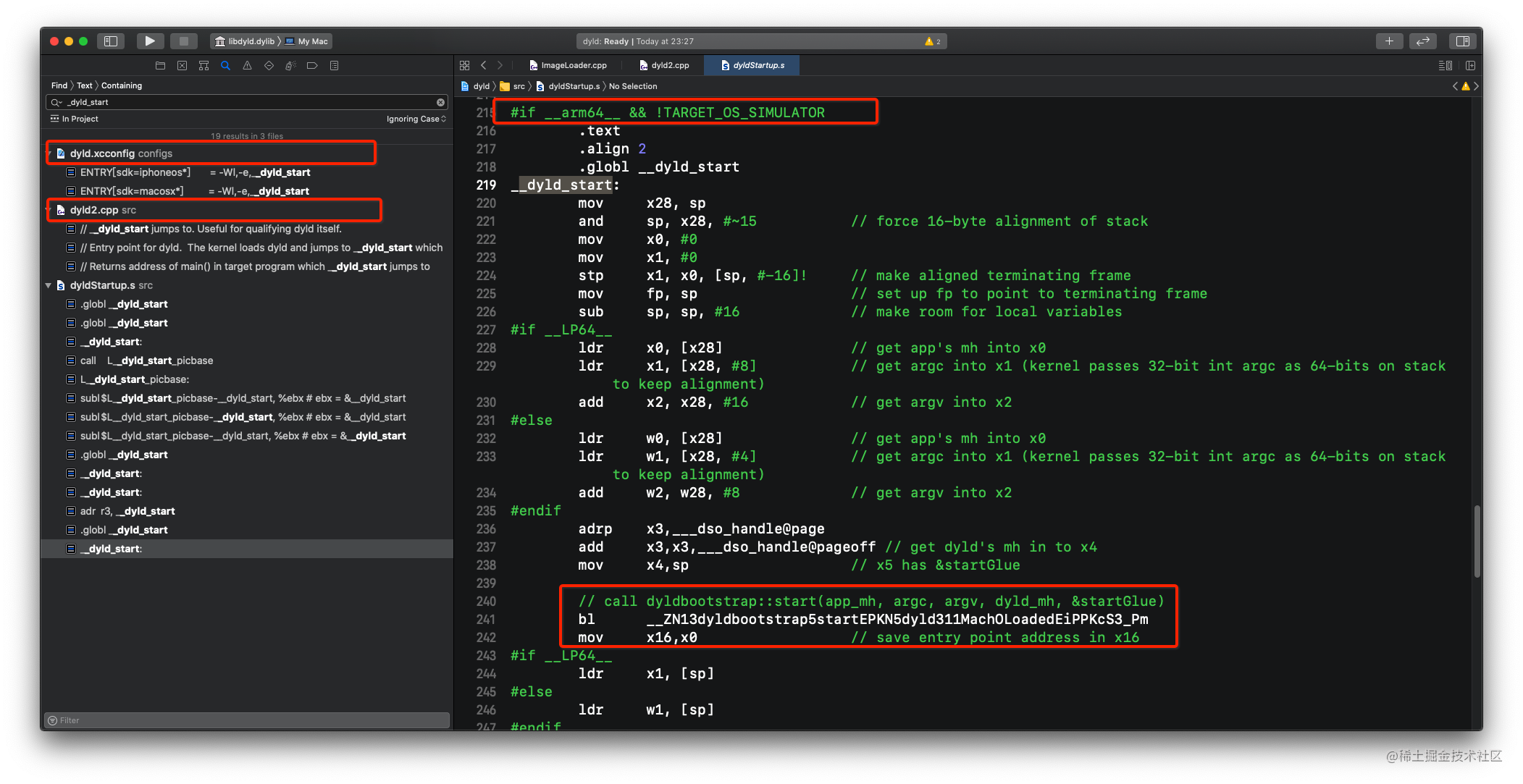The image size is (1523, 784).
Task: Go back with the editor's left chevron
Action: tap(484, 65)
